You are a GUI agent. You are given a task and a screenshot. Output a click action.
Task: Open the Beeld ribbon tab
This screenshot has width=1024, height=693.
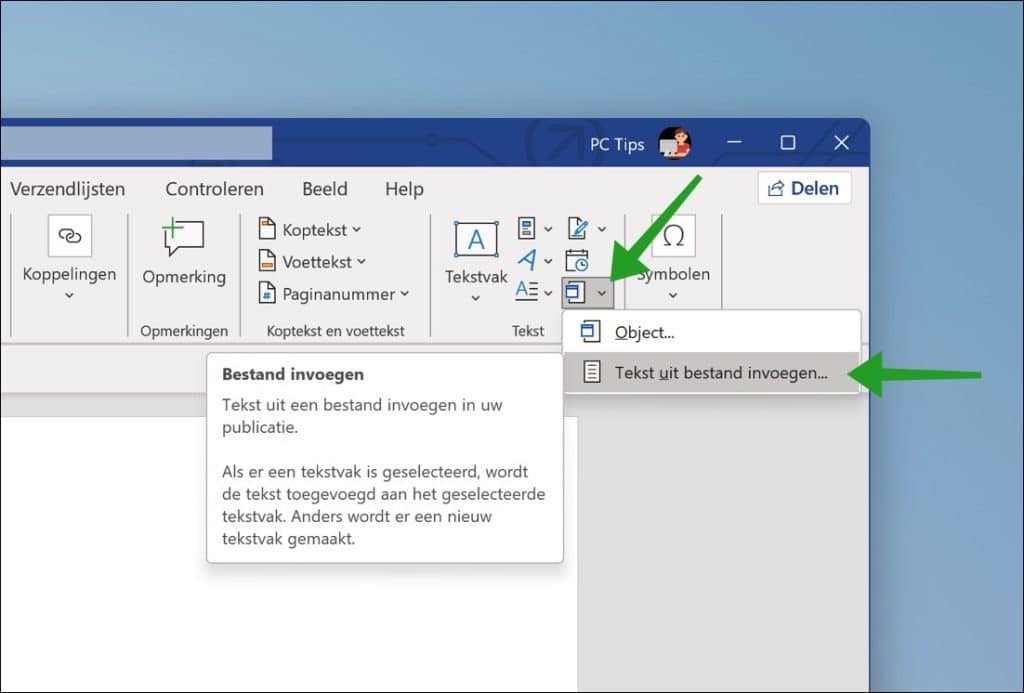(x=324, y=189)
